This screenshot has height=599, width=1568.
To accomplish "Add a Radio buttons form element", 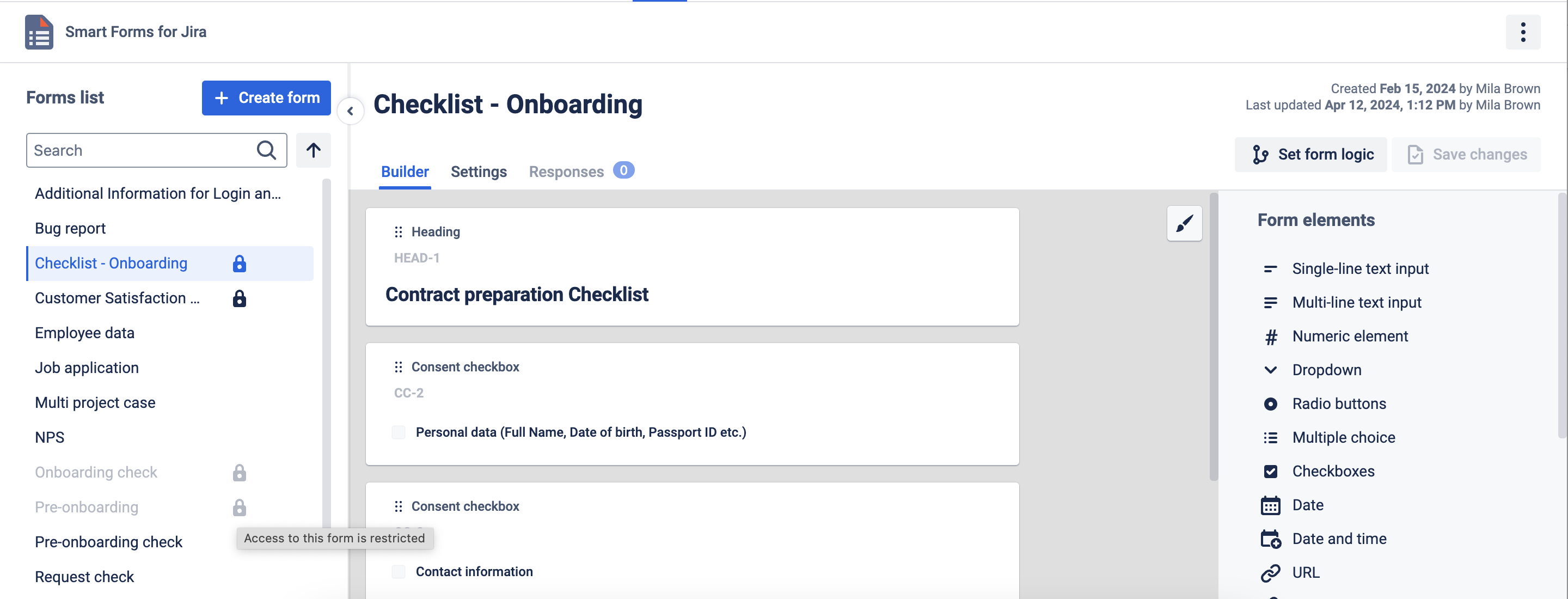I will [1339, 404].
